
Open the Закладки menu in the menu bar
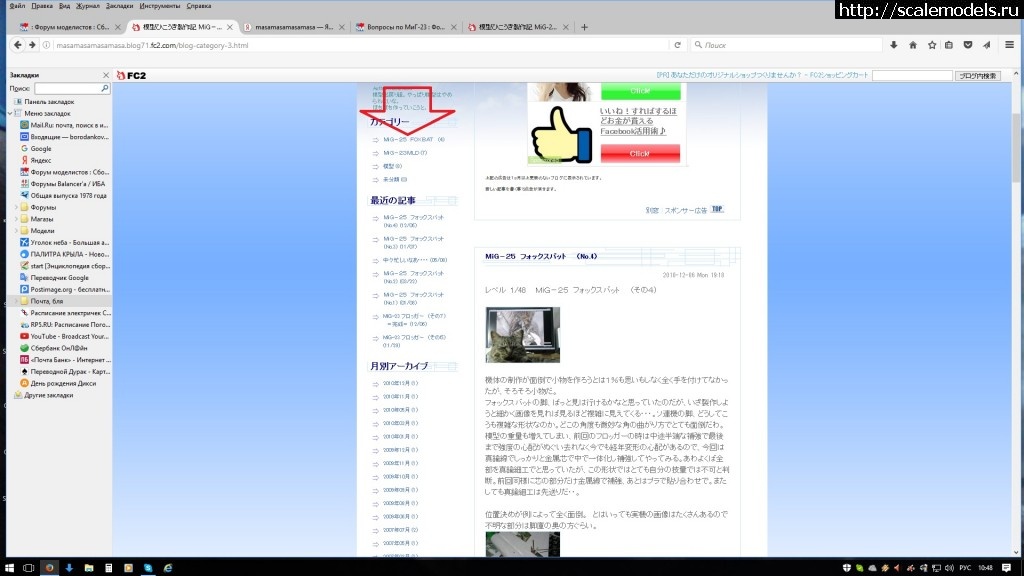click(x=119, y=6)
